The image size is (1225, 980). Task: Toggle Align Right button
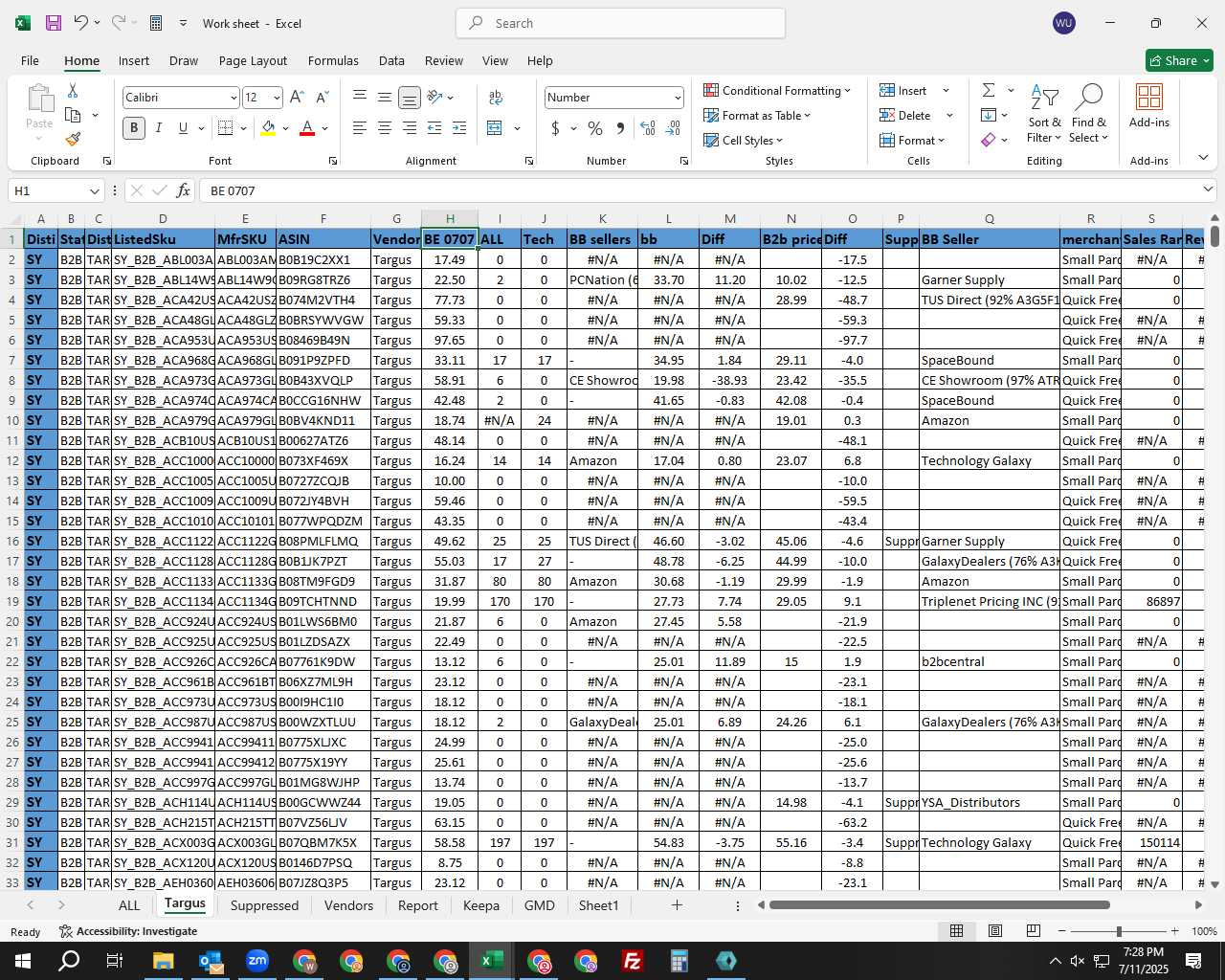click(x=410, y=128)
